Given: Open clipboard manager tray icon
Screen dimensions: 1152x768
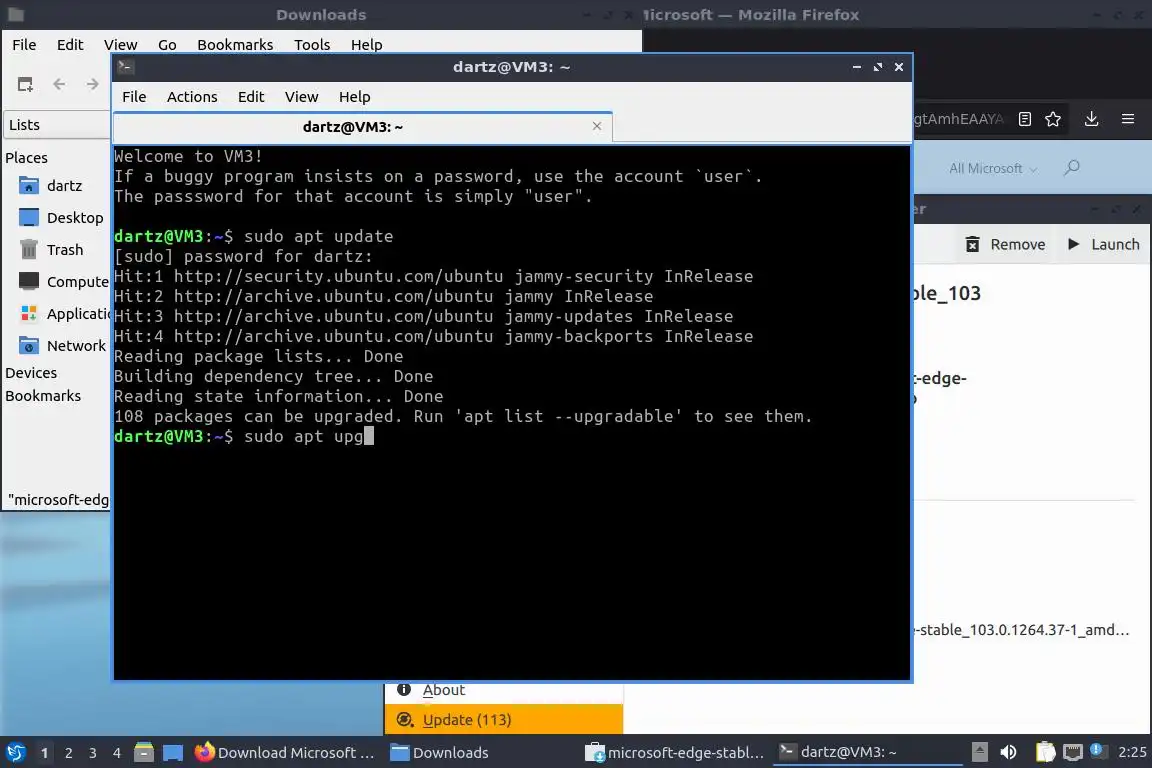Looking at the screenshot, I should point(1045,752).
